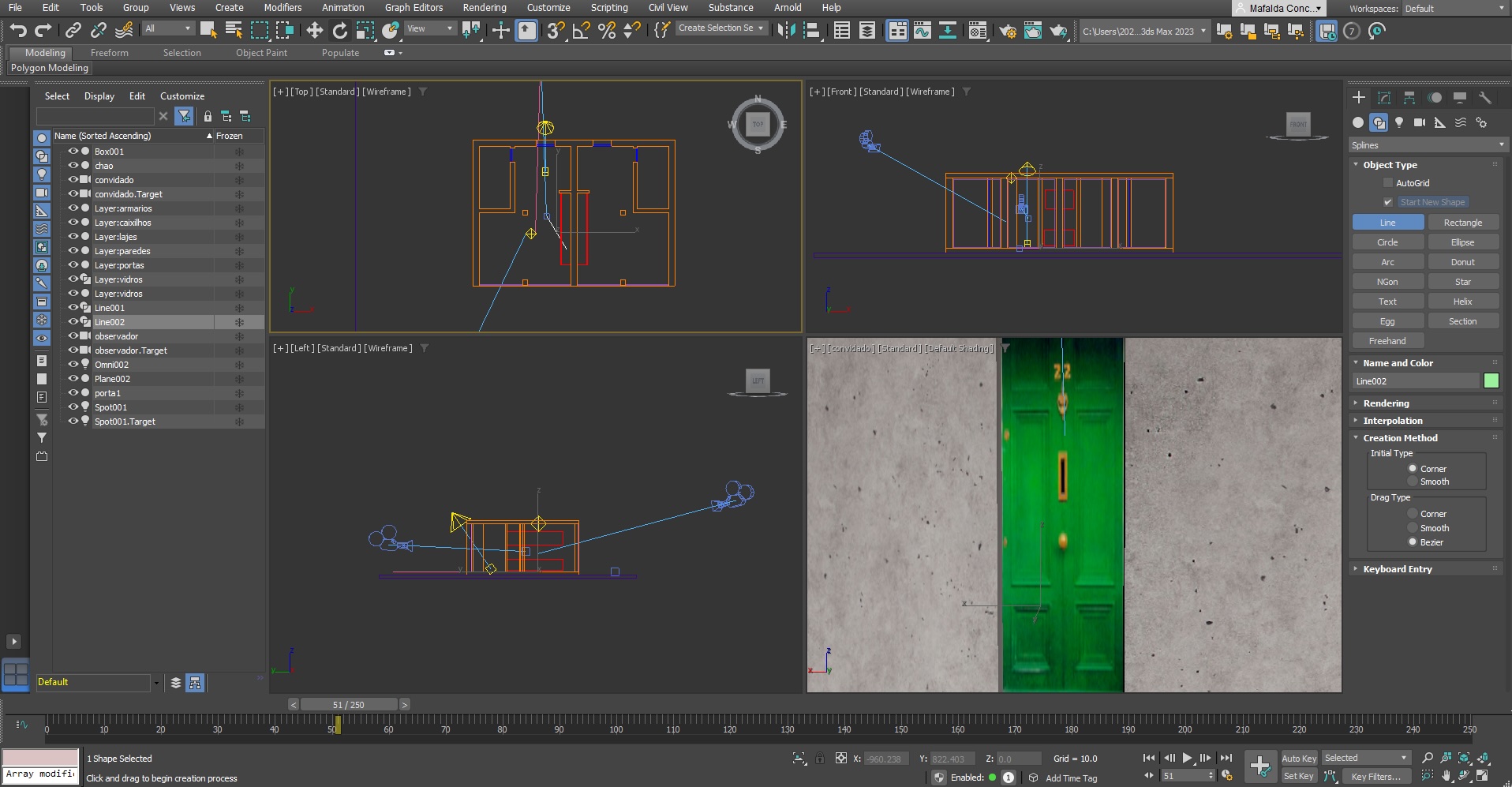Toggle the Angle Snap tool
The image size is (1512, 787).
[581, 31]
